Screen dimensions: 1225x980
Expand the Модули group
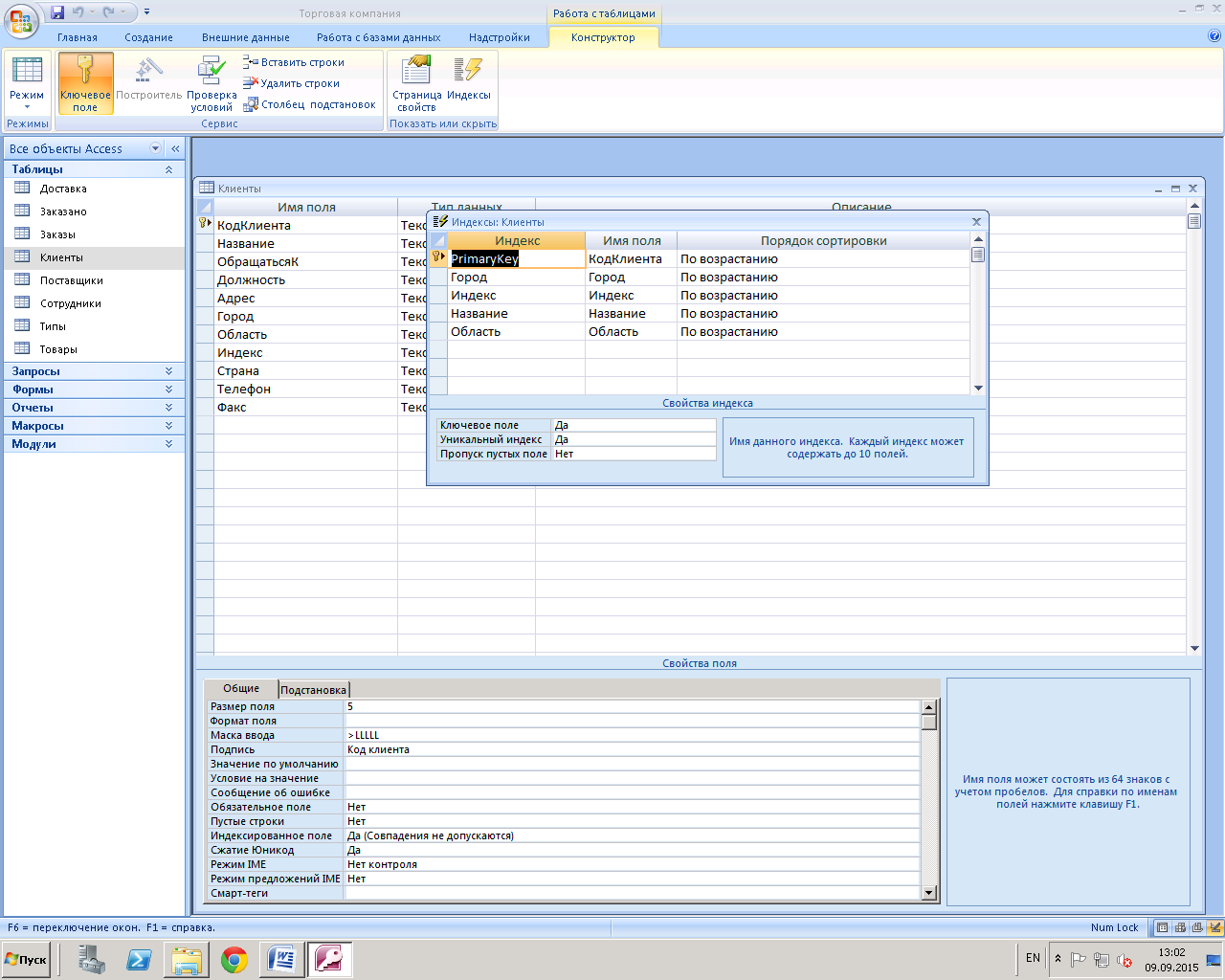tap(168, 444)
